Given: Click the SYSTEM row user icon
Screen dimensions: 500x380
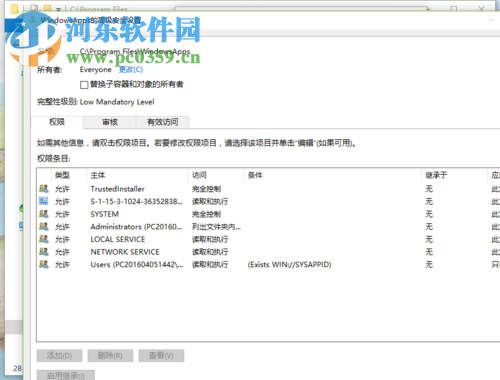Looking at the screenshot, I should click(x=44, y=214).
